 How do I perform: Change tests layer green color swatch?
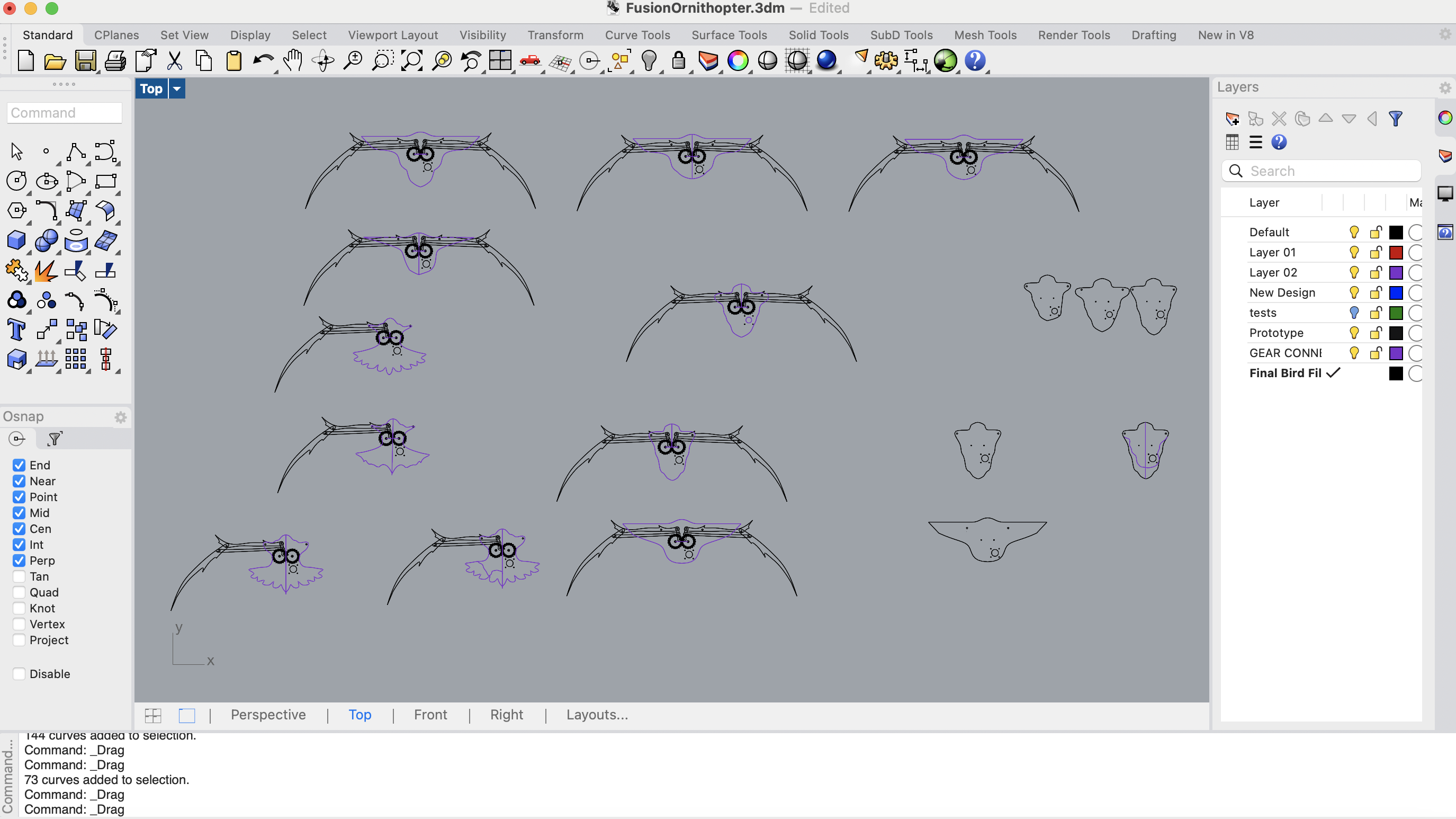pyautogui.click(x=1396, y=313)
